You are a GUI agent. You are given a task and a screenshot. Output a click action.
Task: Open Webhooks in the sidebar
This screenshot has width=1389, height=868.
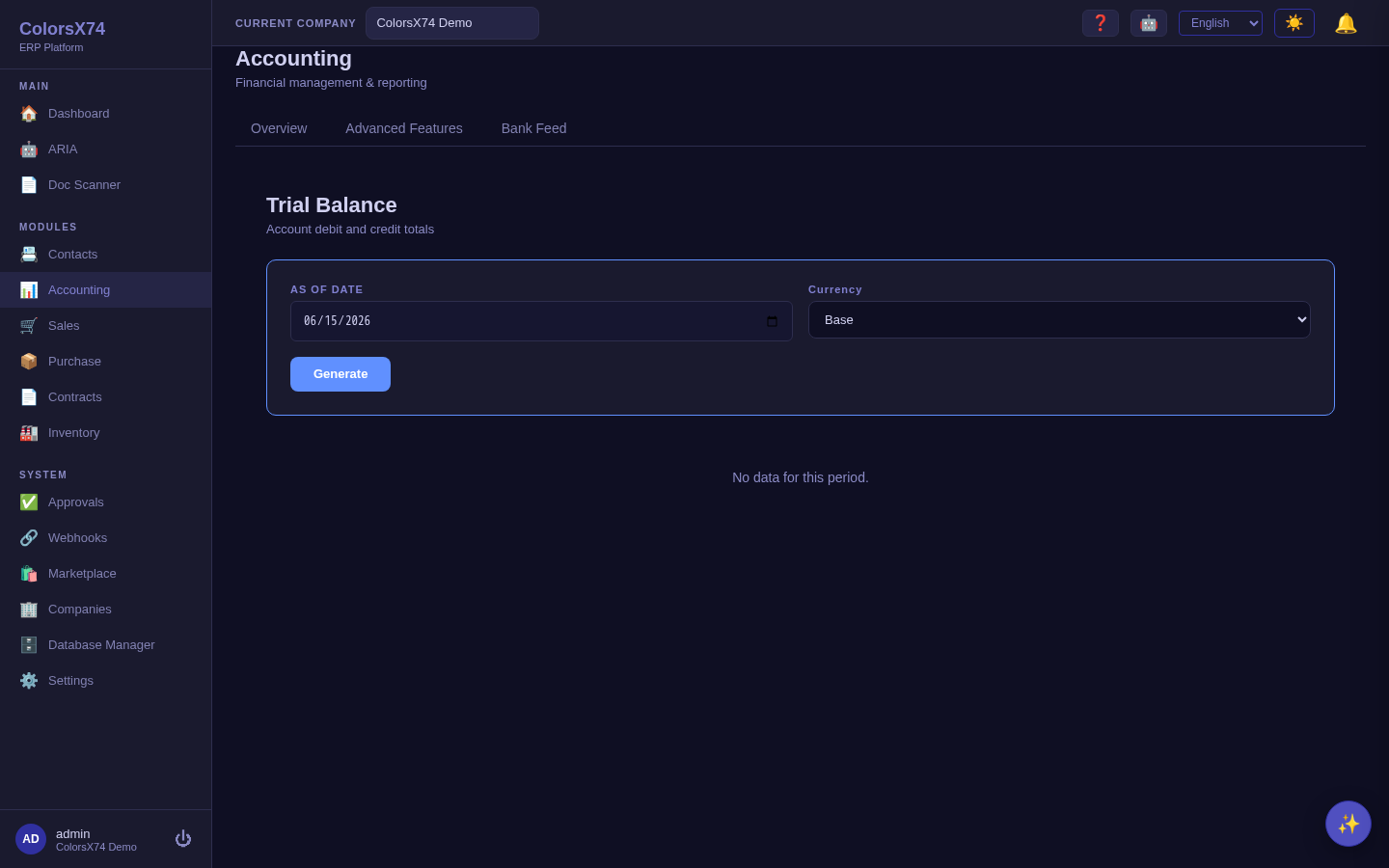pyautogui.click(x=105, y=538)
